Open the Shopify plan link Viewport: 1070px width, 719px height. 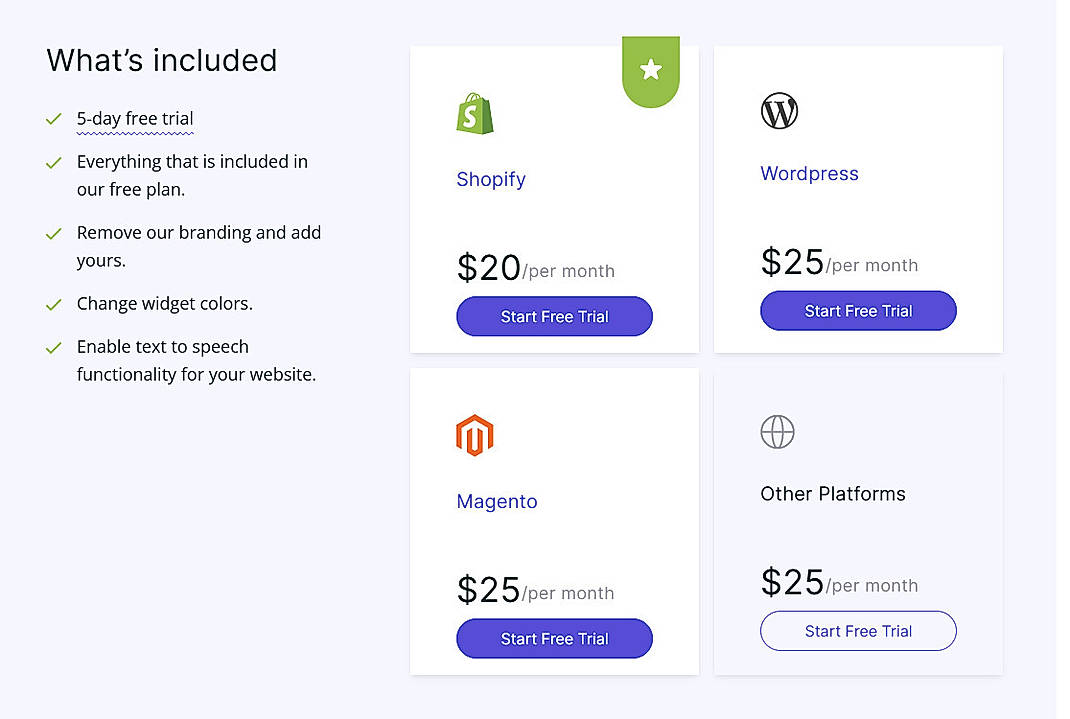491,179
